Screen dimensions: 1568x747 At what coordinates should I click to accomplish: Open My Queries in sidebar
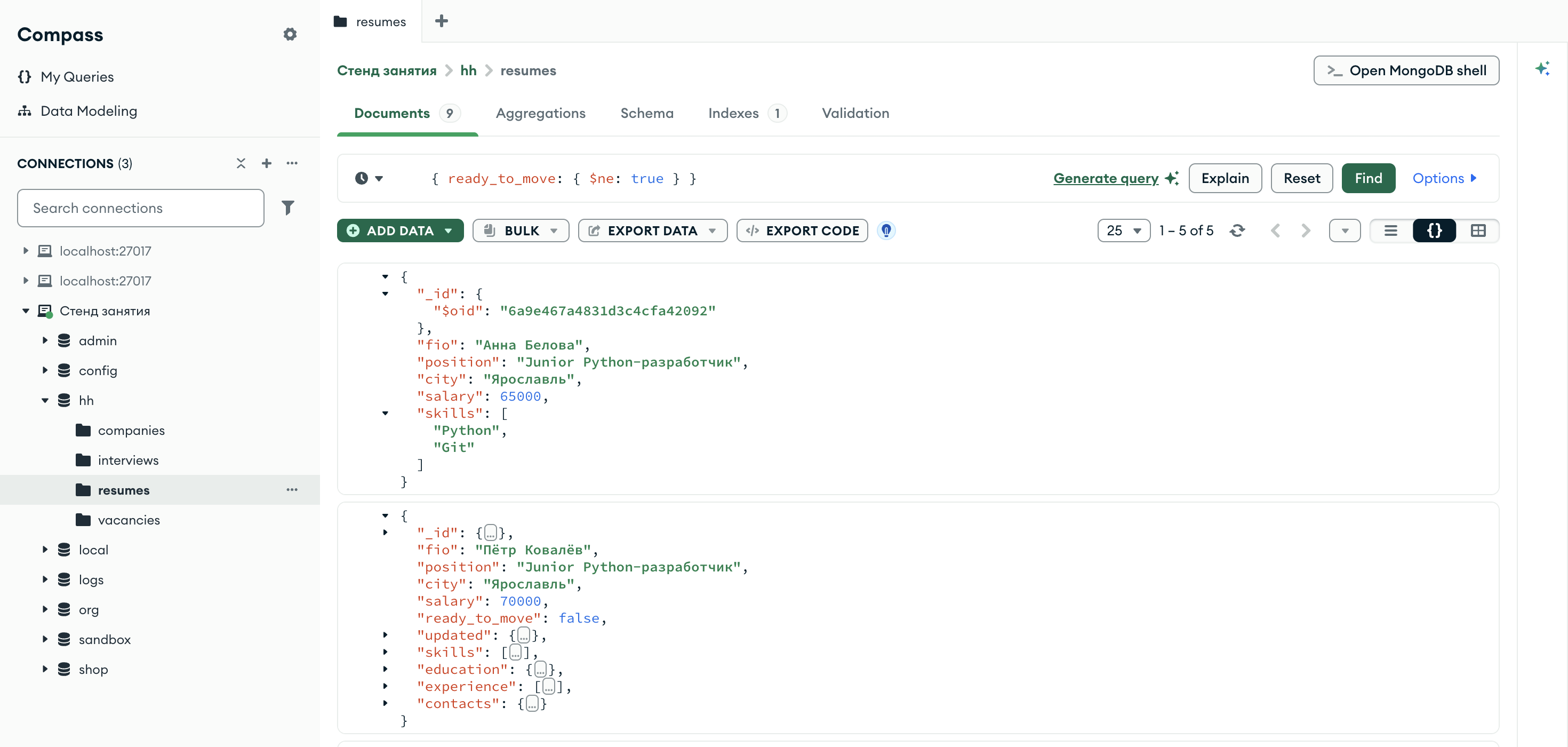click(77, 77)
